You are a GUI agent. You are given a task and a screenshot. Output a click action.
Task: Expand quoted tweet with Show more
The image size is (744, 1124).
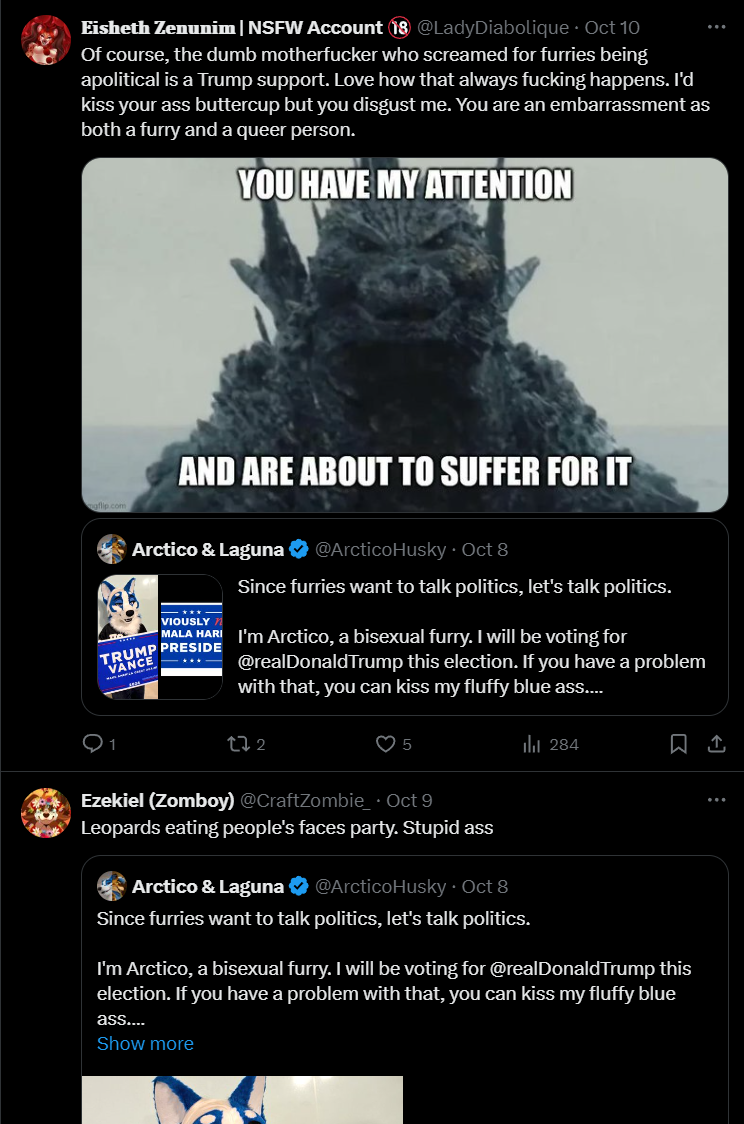click(145, 1044)
